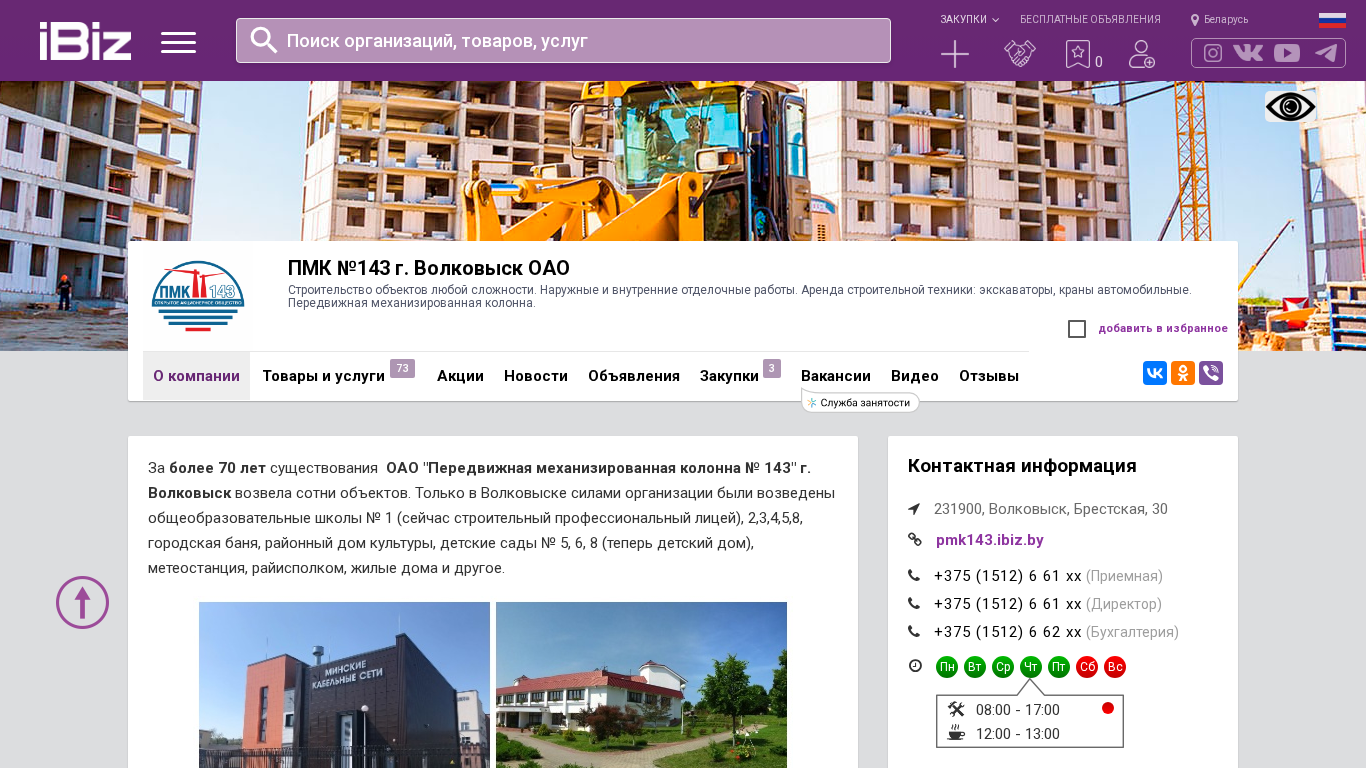
Task: Click working hours 08:00 - 17:00
Action: coord(1018,710)
